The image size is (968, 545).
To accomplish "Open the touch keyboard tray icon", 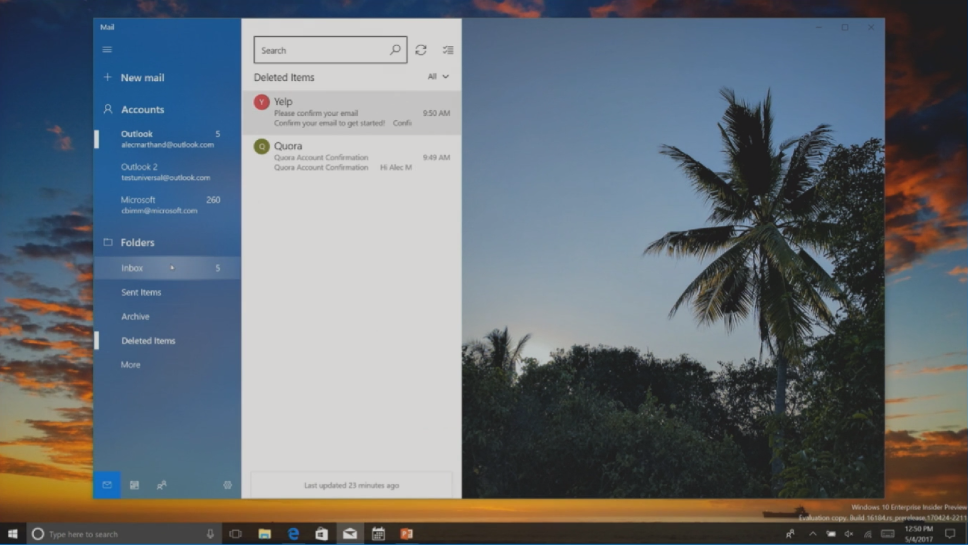I will pyautogui.click(x=888, y=534).
